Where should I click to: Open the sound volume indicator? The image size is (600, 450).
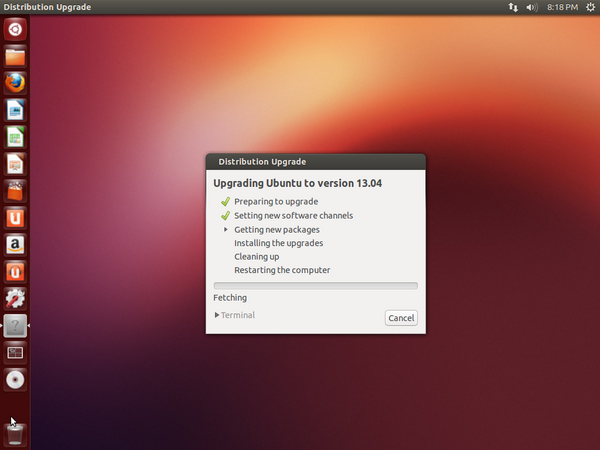[532, 7]
